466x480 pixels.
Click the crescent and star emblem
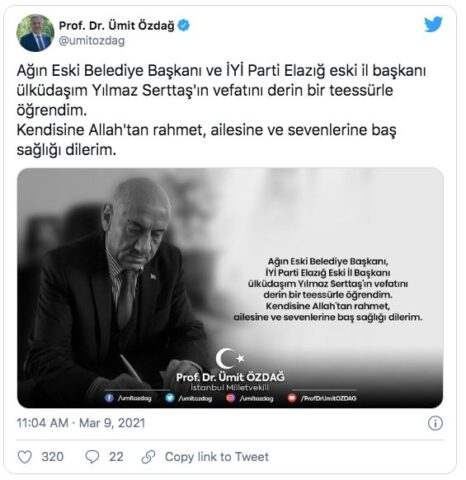[x=230, y=358]
